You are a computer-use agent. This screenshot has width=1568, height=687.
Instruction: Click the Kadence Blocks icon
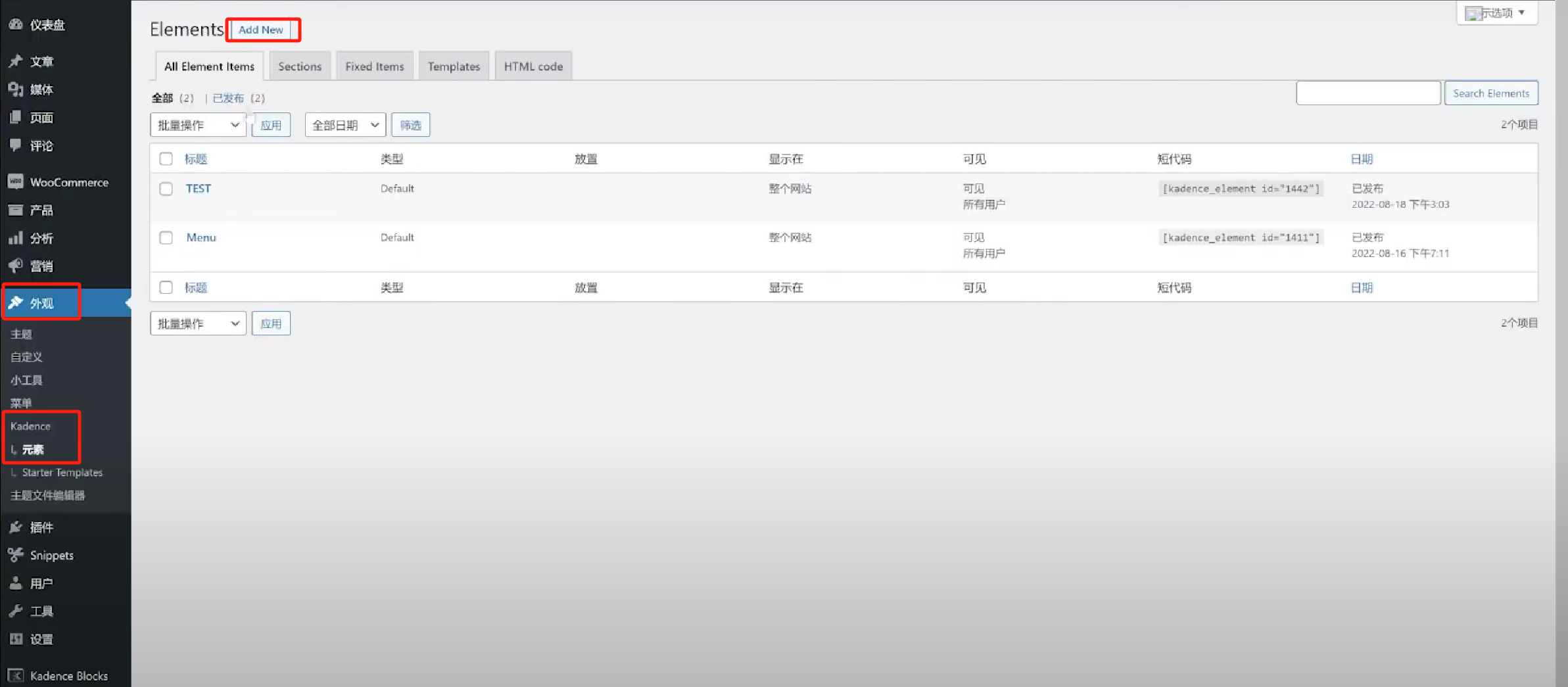[16, 676]
